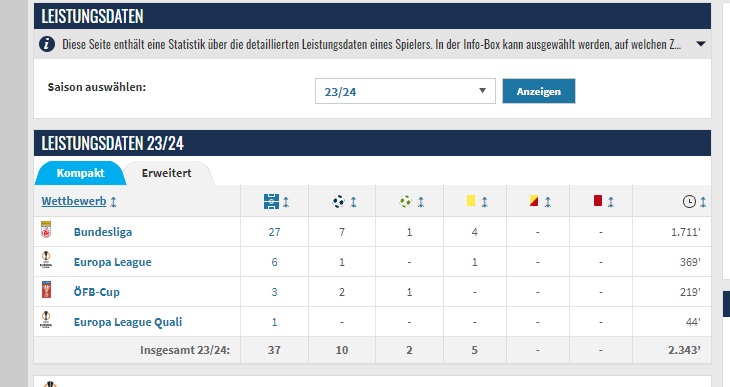This screenshot has height=387, width=730.
Task: Switch to the Erweitert tab
Action: 167,173
